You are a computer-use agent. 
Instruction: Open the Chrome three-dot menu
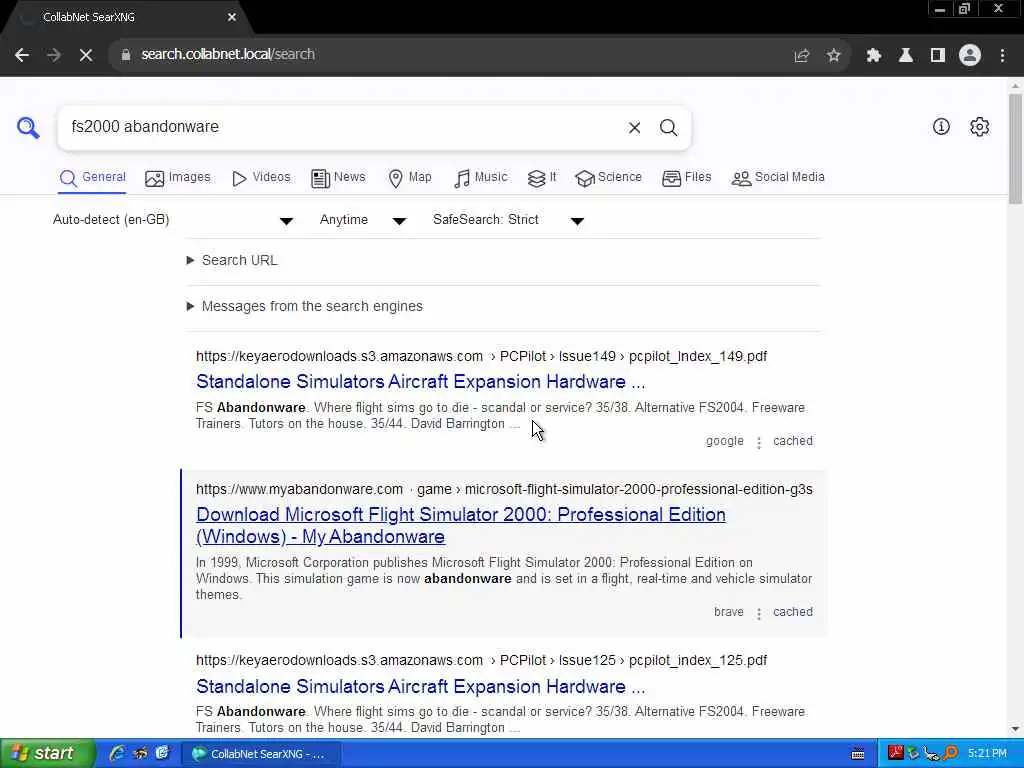tap(1002, 56)
